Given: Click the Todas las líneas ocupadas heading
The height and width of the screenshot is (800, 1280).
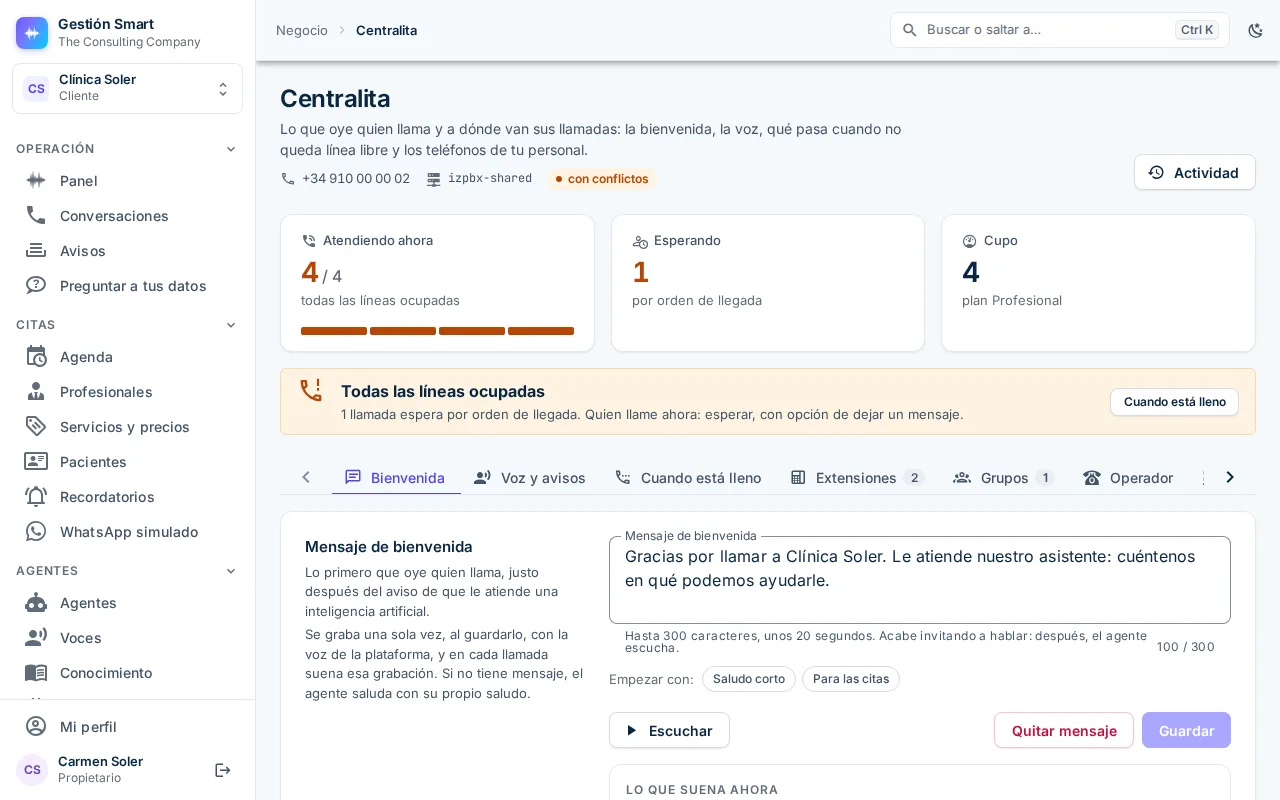Looking at the screenshot, I should (443, 392).
